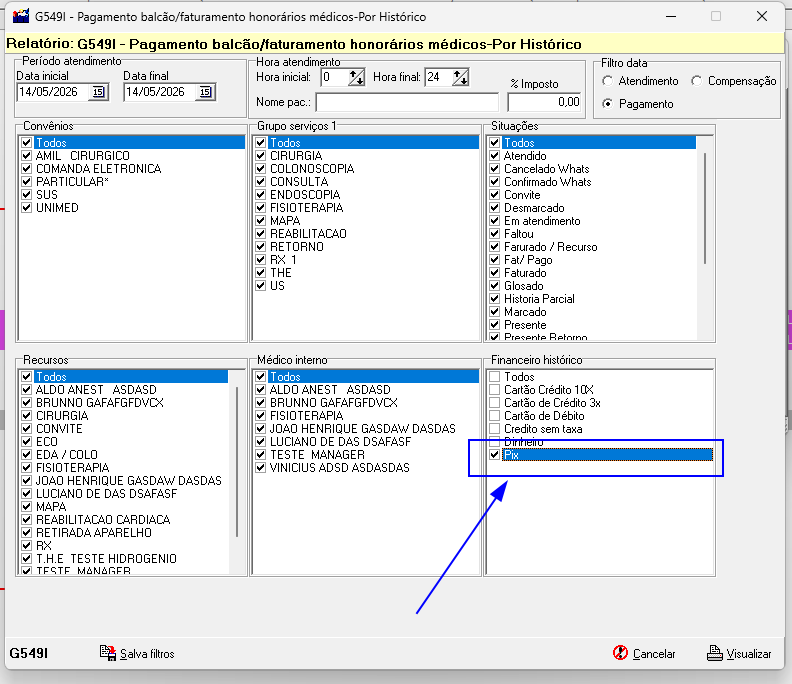Toggle REABILITACAO CARDIACA resource checkbox
The height and width of the screenshot is (684, 792).
pos(27,519)
